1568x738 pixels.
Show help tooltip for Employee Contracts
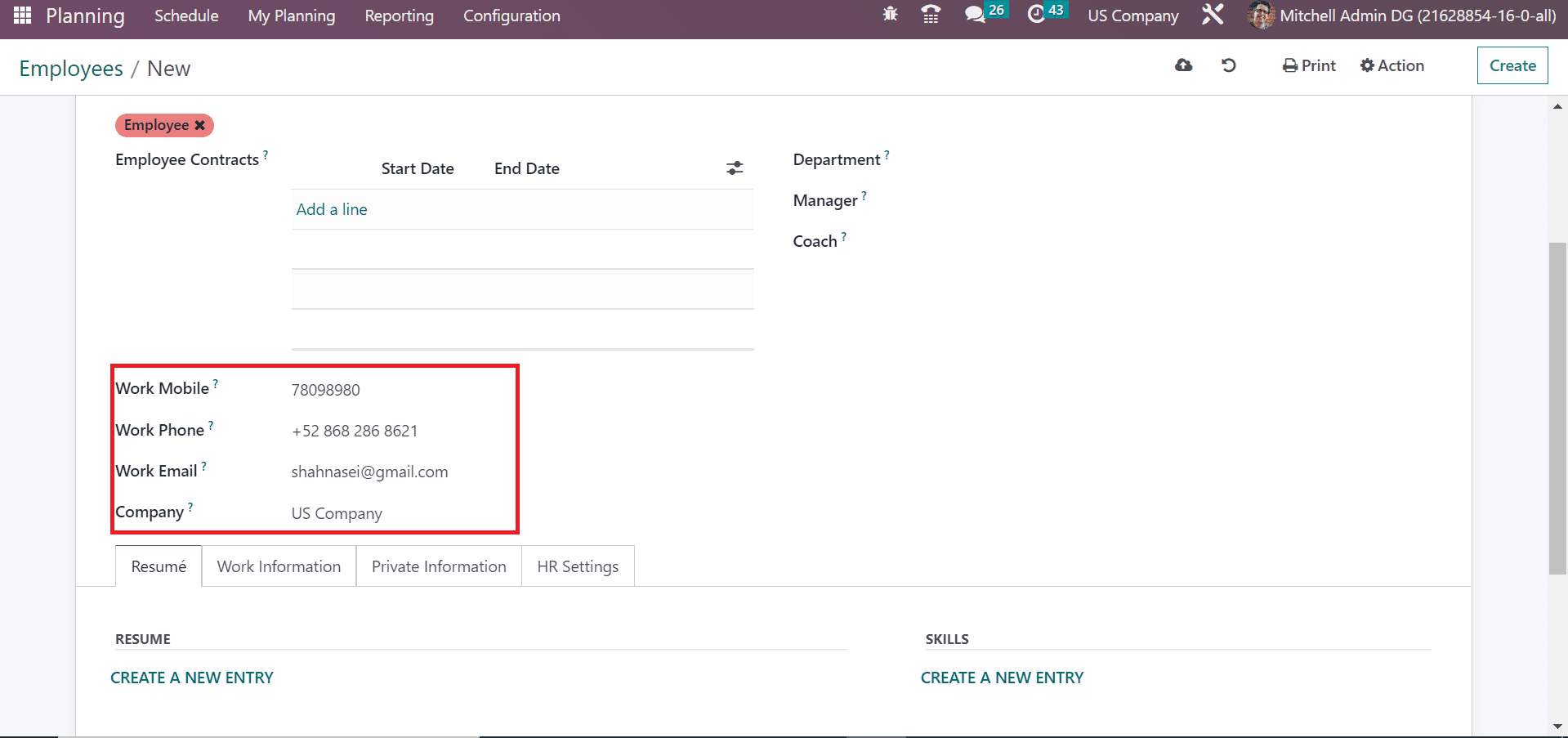(x=266, y=154)
